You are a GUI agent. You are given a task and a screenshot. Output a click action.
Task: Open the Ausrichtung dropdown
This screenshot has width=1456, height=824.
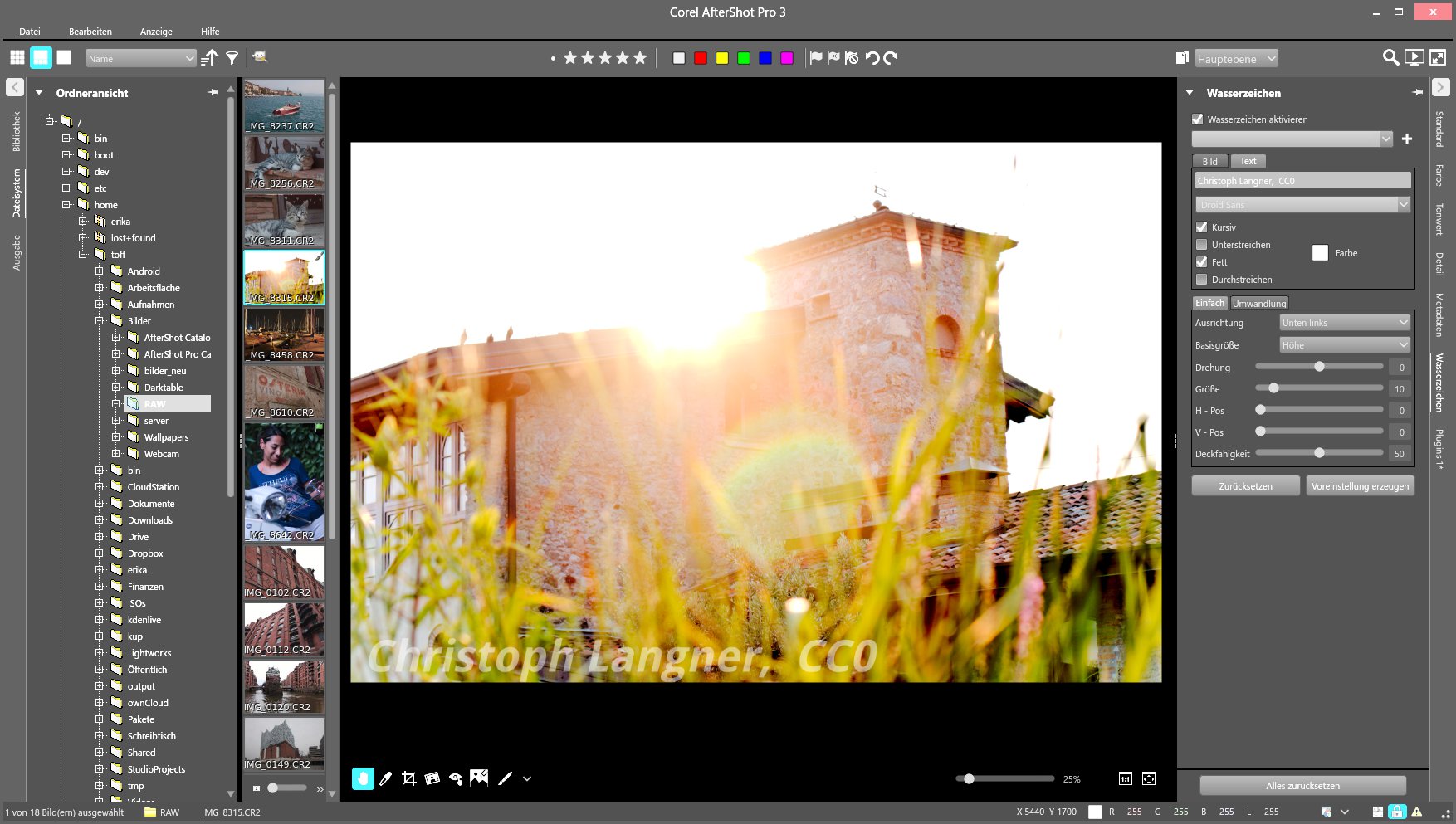coord(1344,323)
